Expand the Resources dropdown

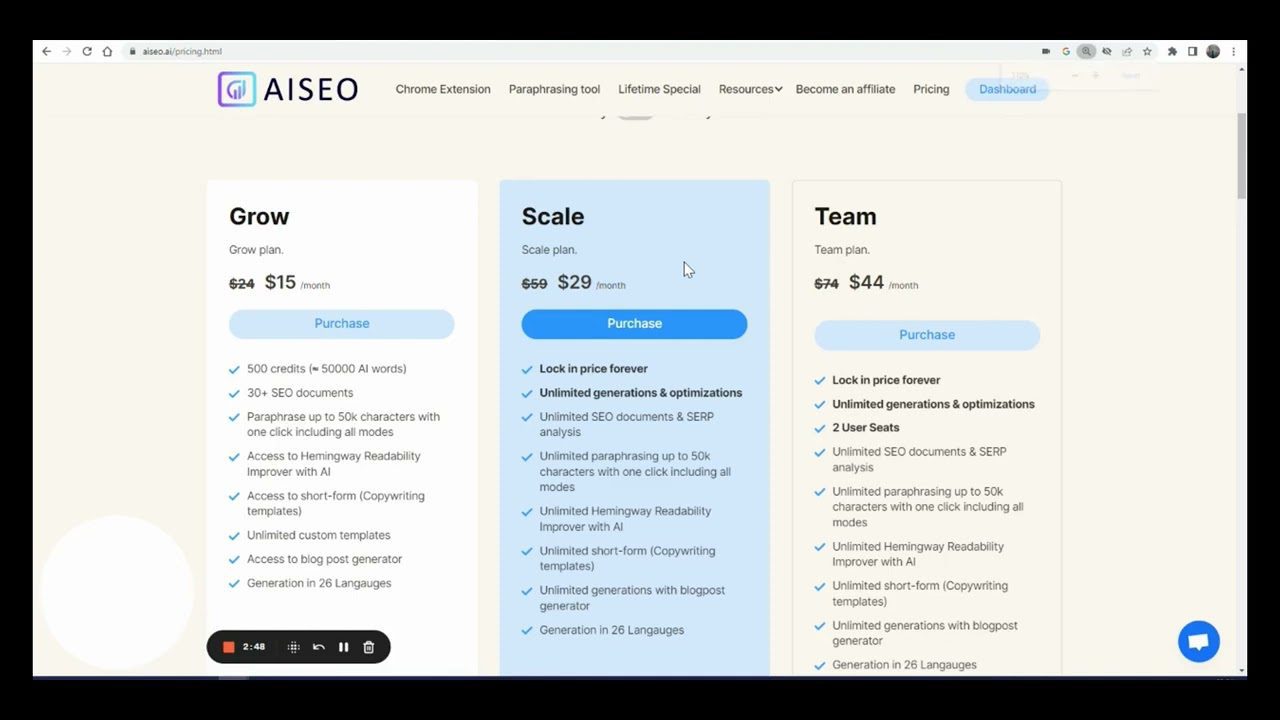(750, 89)
